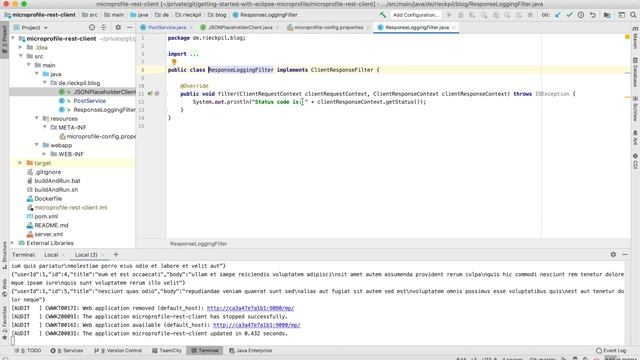Image resolution: width=640 pixels, height=360 pixels.
Task: Open the first AUDIT URL link
Action: pos(250,308)
